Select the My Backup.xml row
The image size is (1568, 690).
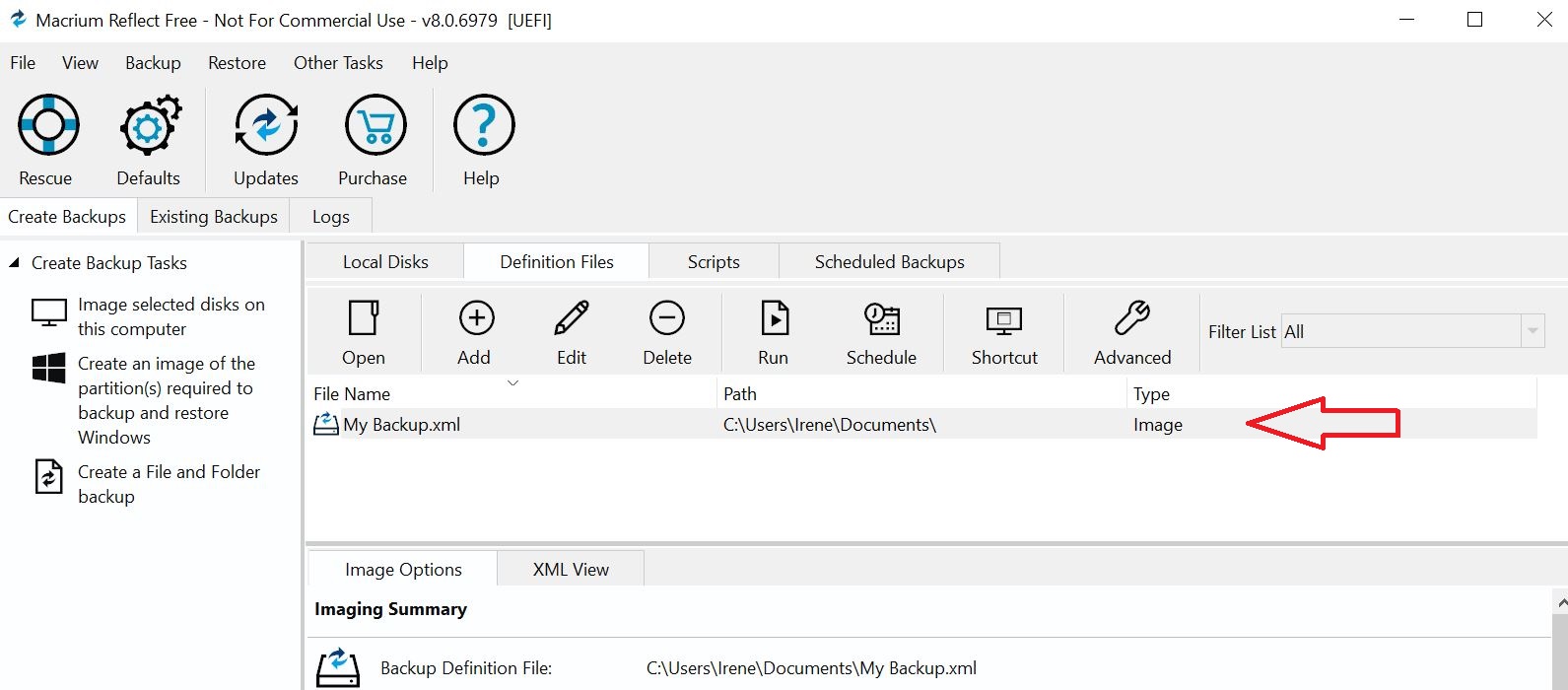point(402,425)
